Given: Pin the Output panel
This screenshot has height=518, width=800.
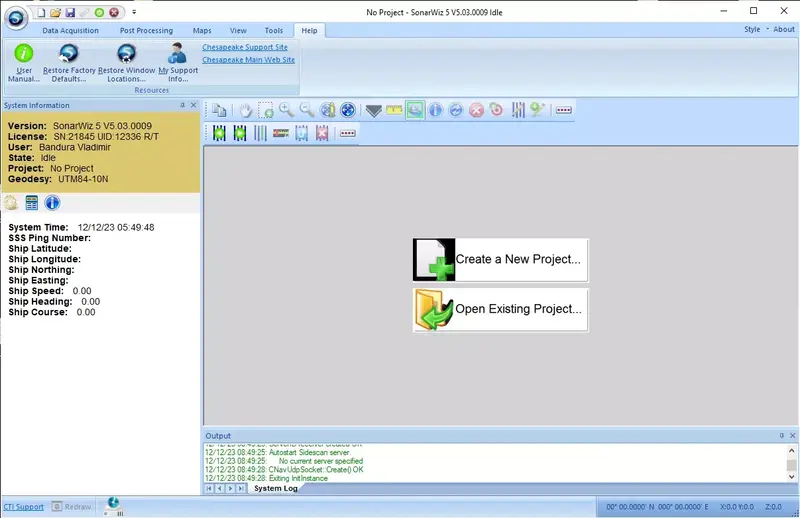Looking at the screenshot, I should (782, 435).
